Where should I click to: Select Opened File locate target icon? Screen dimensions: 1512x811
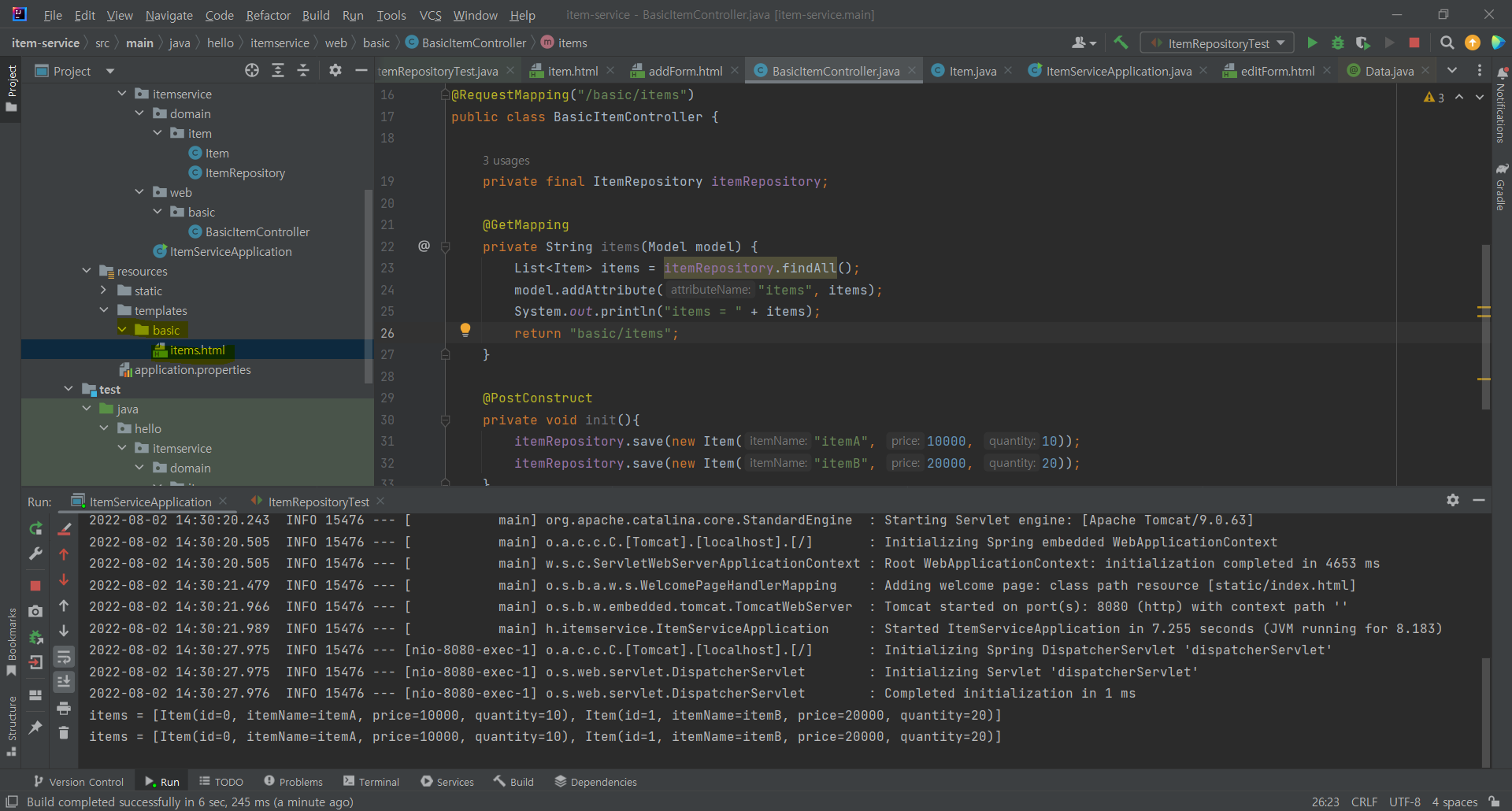tap(252, 71)
